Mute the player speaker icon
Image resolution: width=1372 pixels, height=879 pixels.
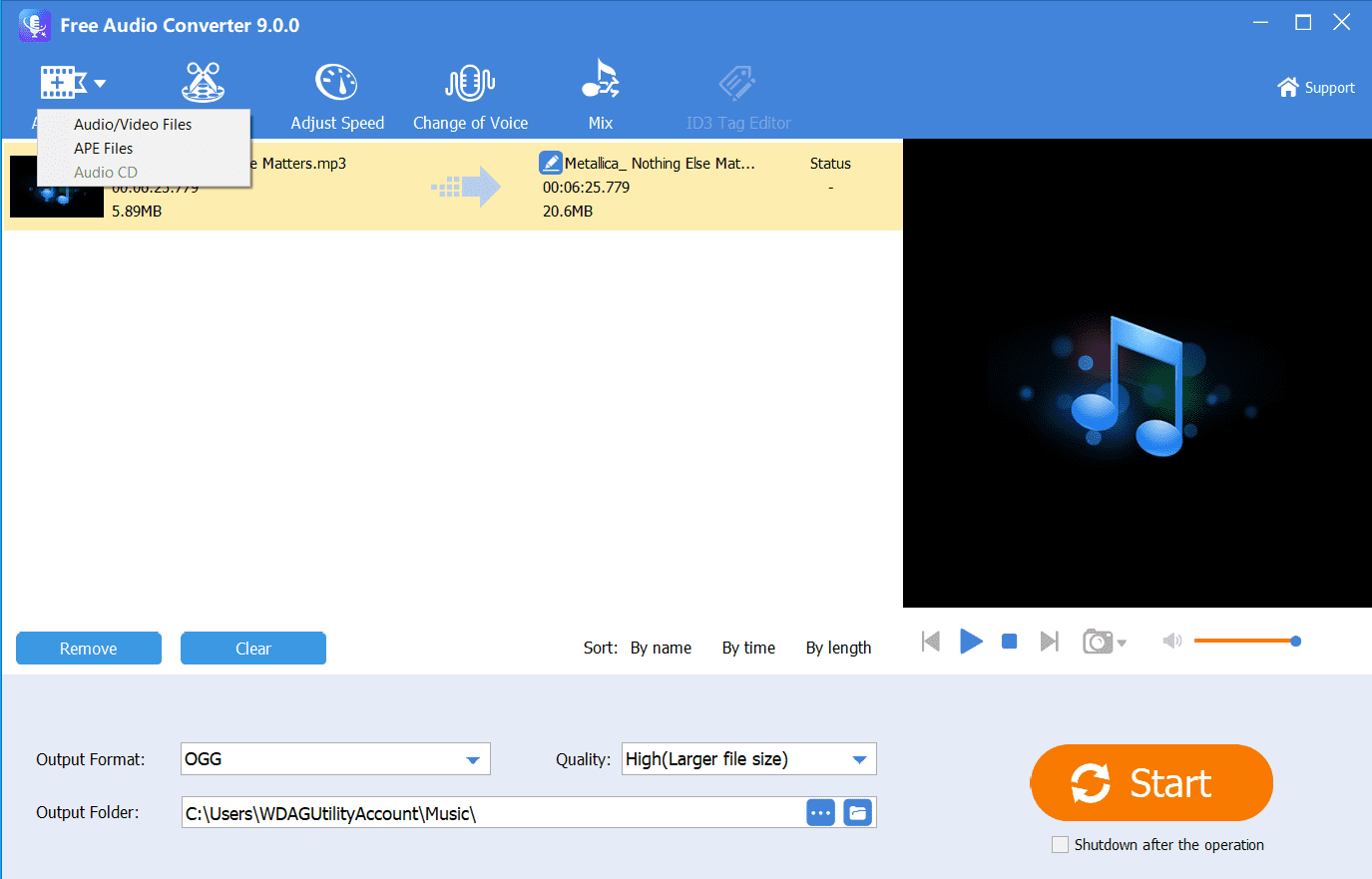(1171, 641)
